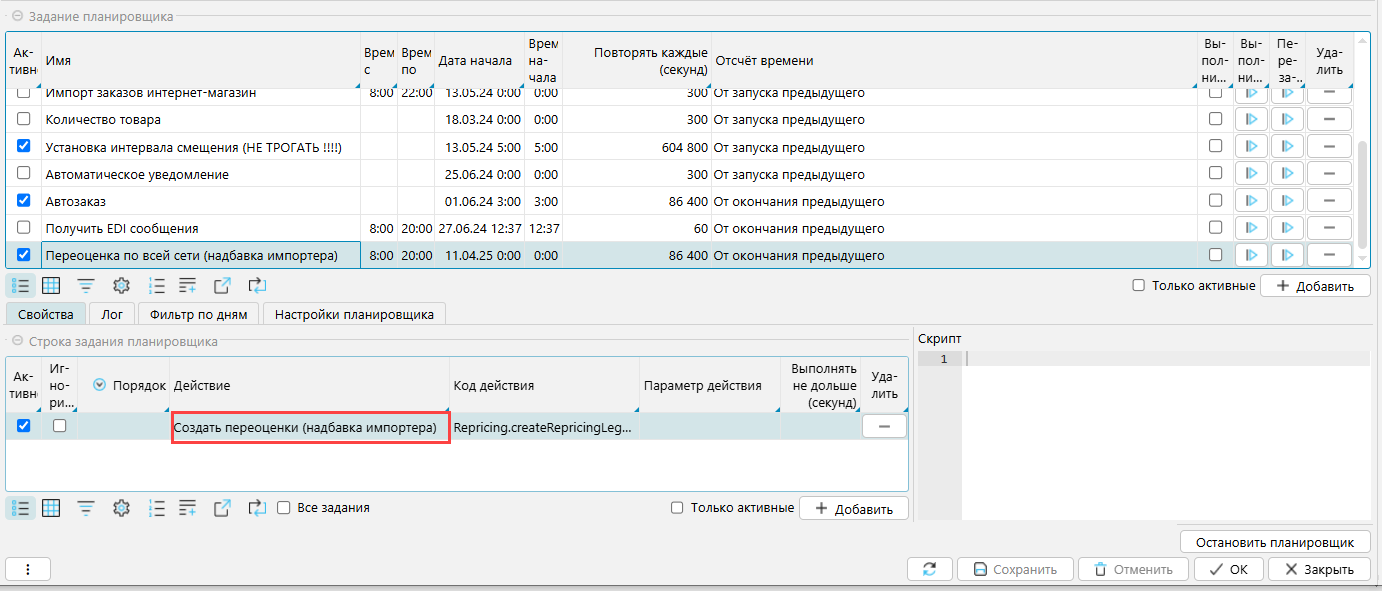1382x591 pixels.
Task: Uncheck the active box for Автозаказ
Action: pos(24,201)
